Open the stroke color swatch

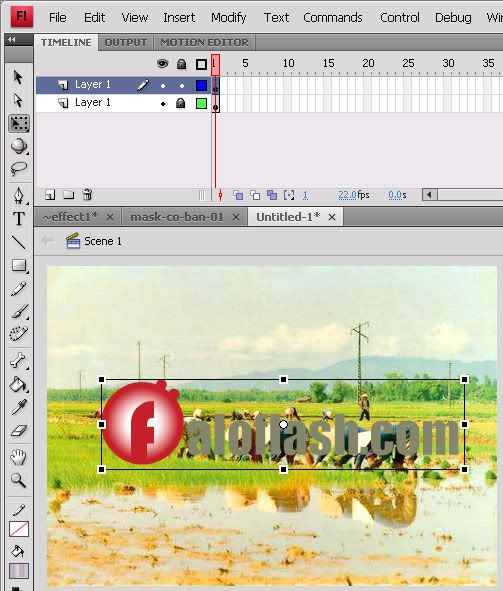pyautogui.click(x=19, y=529)
